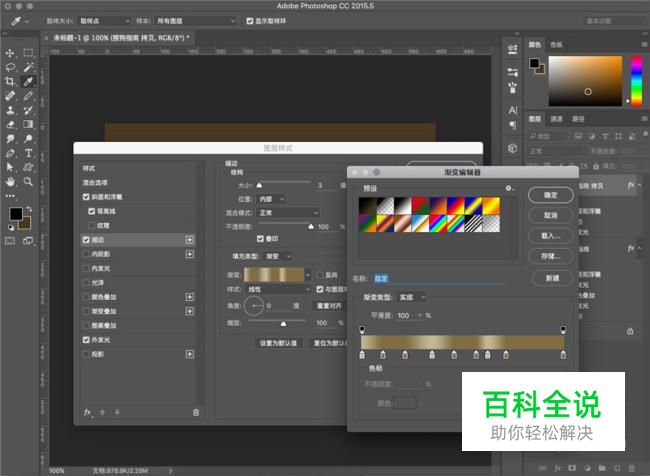
Task: Click the rainbow hue slider strip
Action: click(x=639, y=78)
